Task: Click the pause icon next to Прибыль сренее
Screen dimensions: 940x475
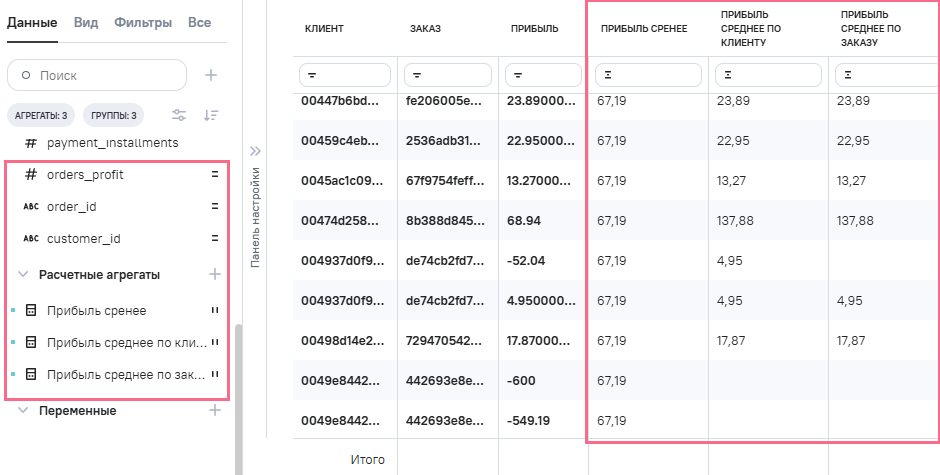Action: (x=214, y=310)
